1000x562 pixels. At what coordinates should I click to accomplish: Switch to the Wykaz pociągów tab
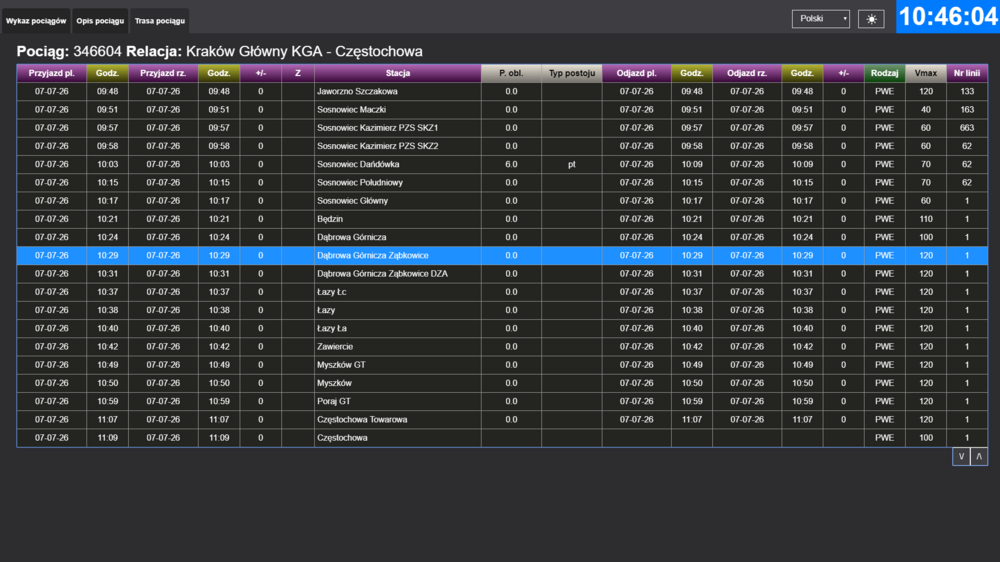(36, 21)
